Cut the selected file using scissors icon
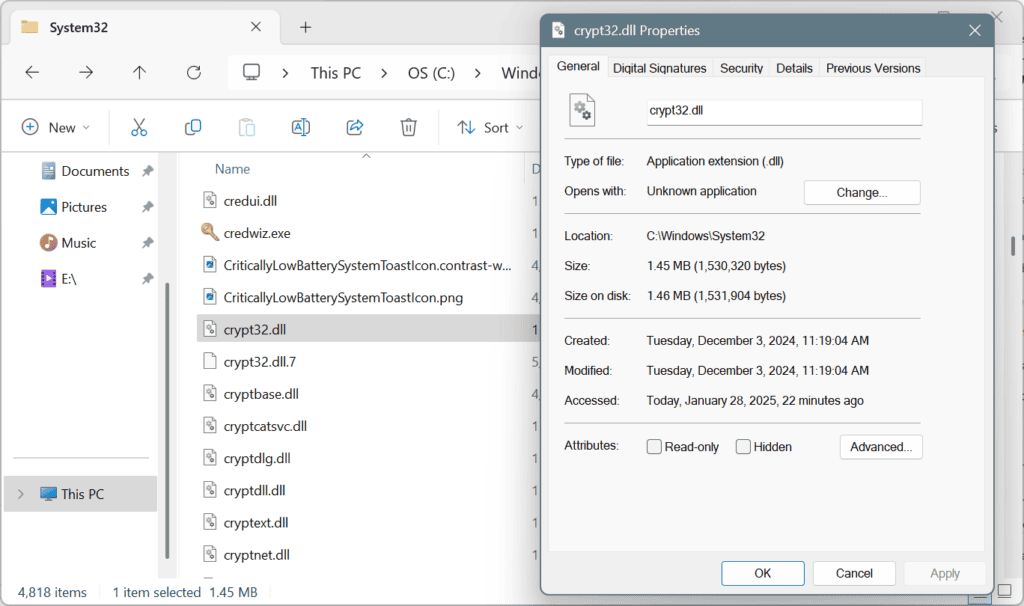Screen dimensions: 1024x606 pos(138,127)
